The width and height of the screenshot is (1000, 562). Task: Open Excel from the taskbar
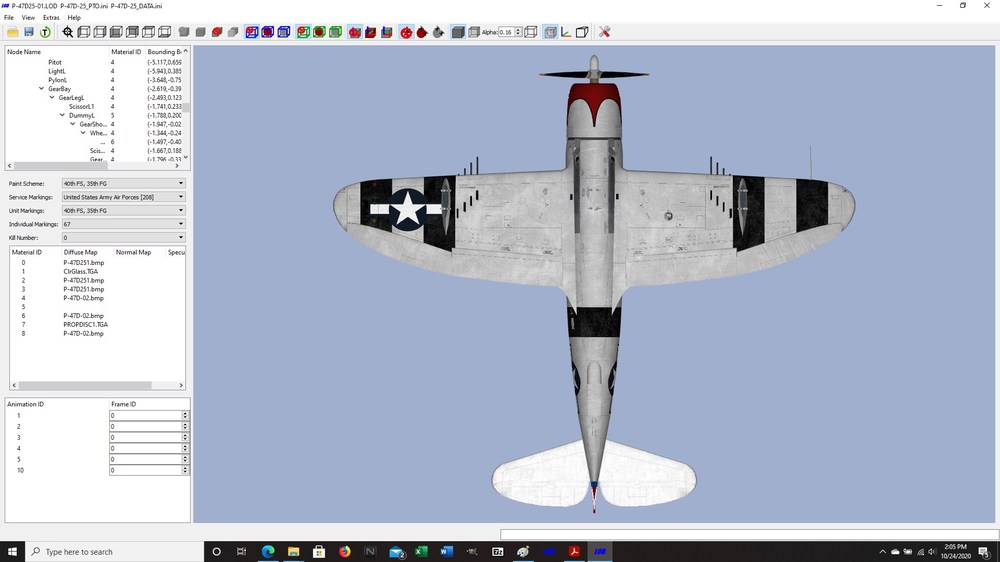[421, 552]
